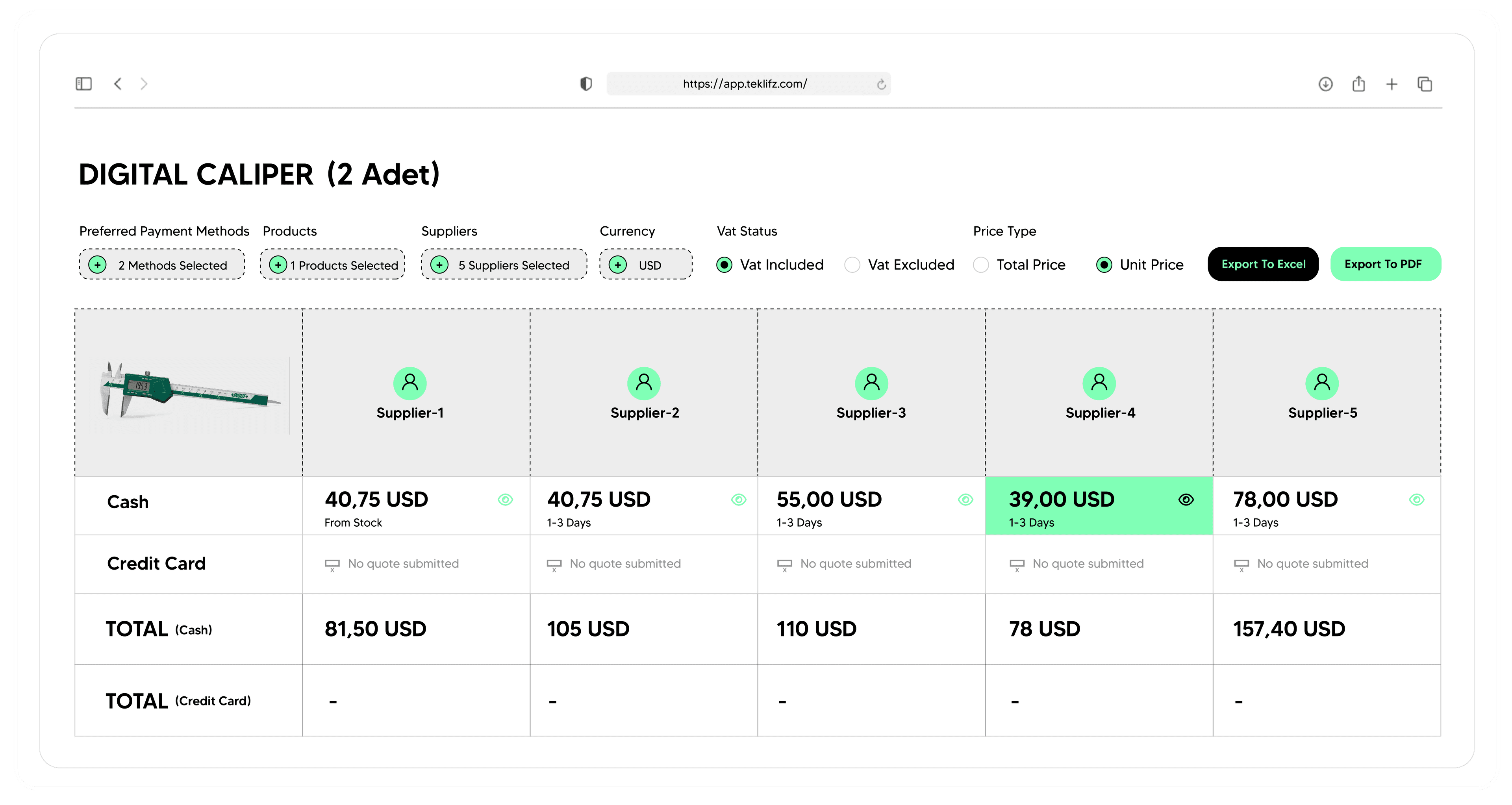
Task: Open the 1 Products Selected filter
Action: (332, 265)
